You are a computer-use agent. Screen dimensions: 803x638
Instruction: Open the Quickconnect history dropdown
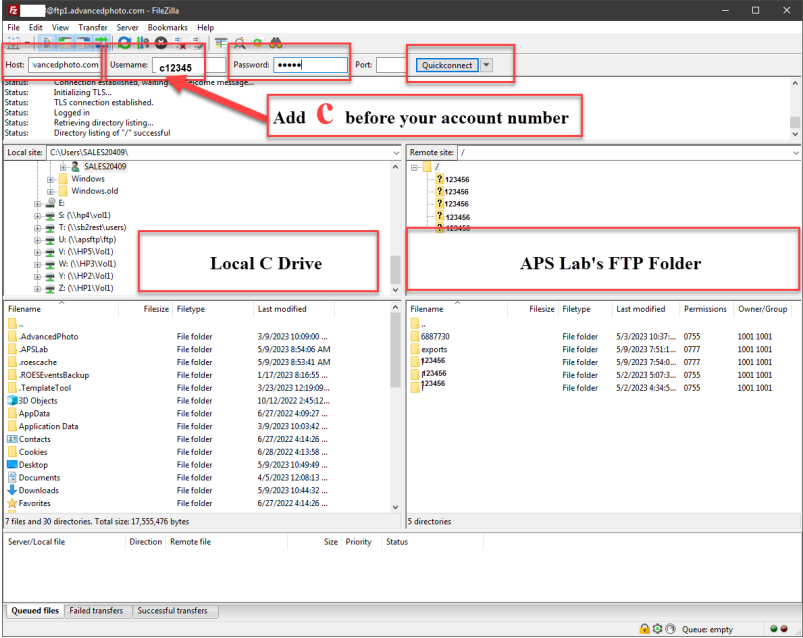[487, 65]
